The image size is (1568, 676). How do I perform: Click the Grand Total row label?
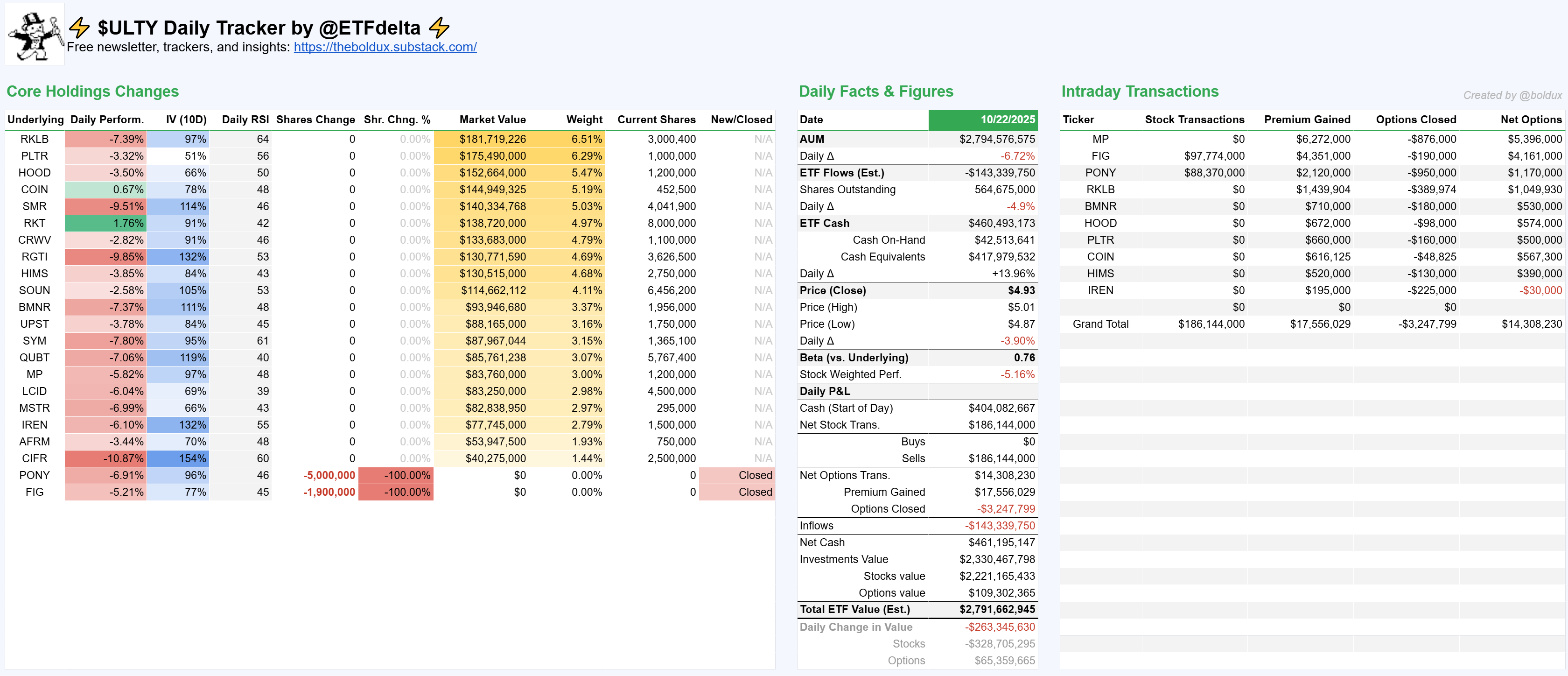pos(1100,324)
